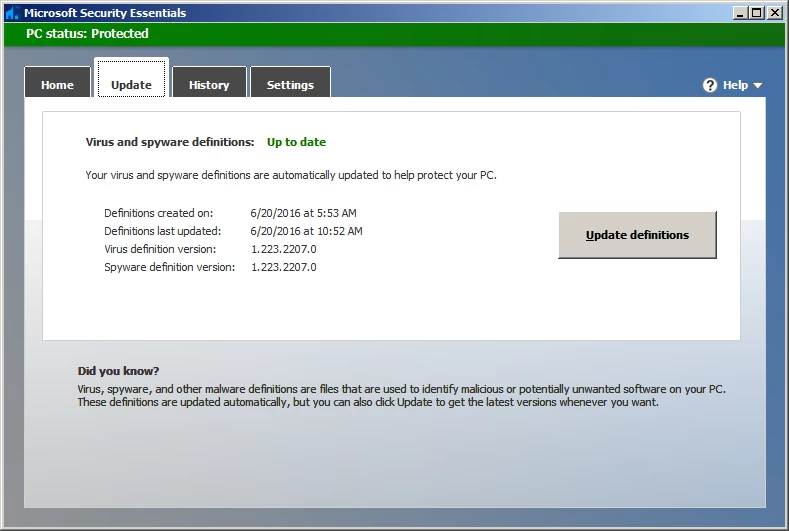Click the 'Definitions last updated:' label

163,231
